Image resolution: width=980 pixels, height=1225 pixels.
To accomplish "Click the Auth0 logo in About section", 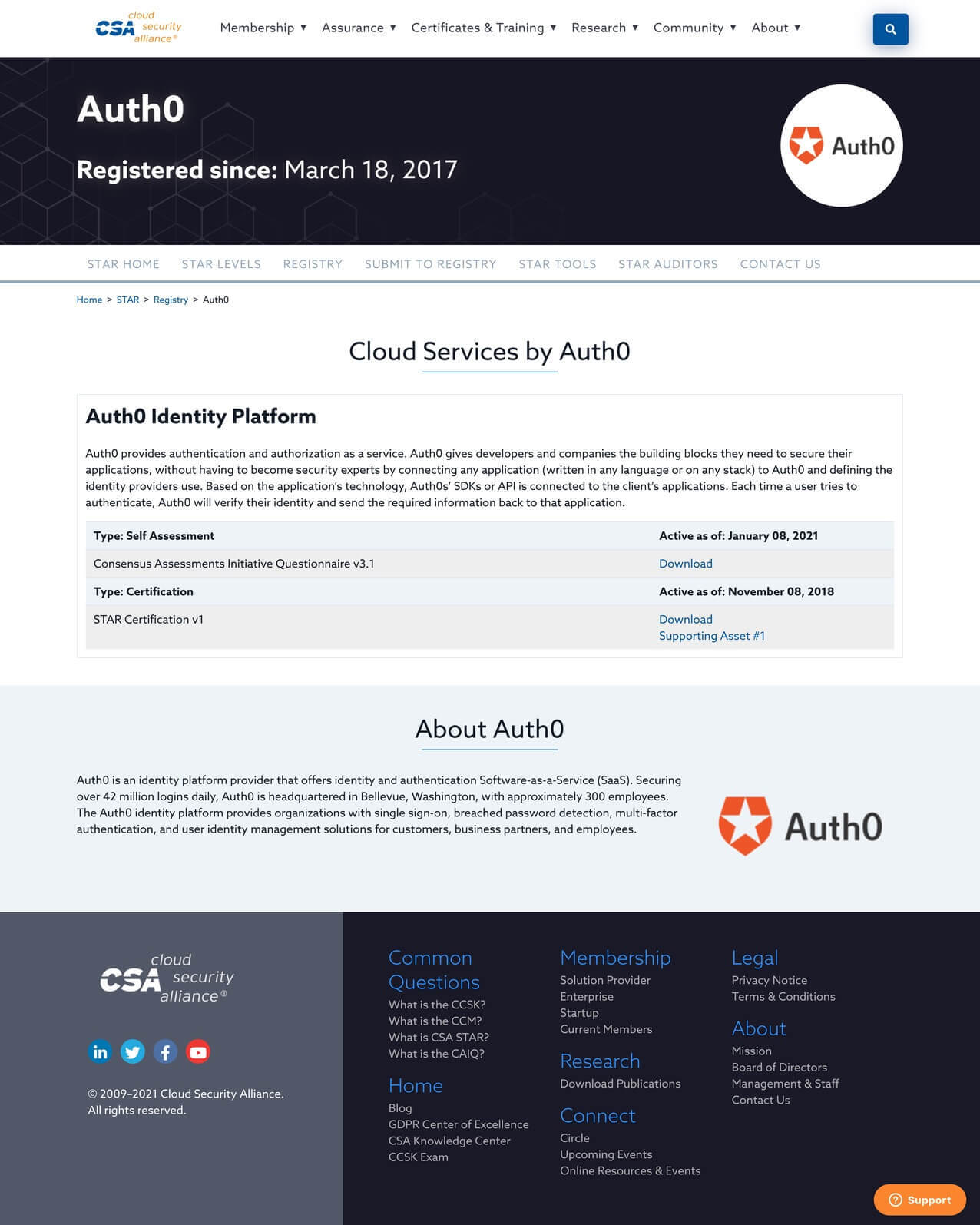I will click(800, 826).
